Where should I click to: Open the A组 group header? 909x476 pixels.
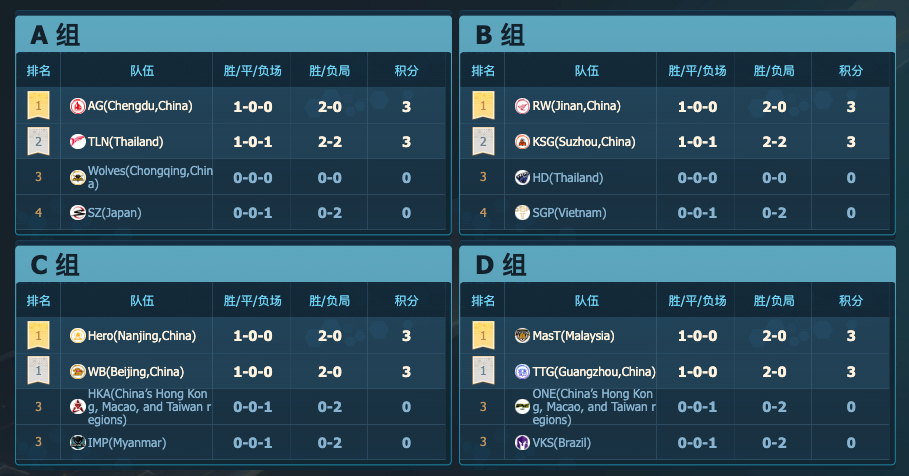pyautogui.click(x=56, y=35)
